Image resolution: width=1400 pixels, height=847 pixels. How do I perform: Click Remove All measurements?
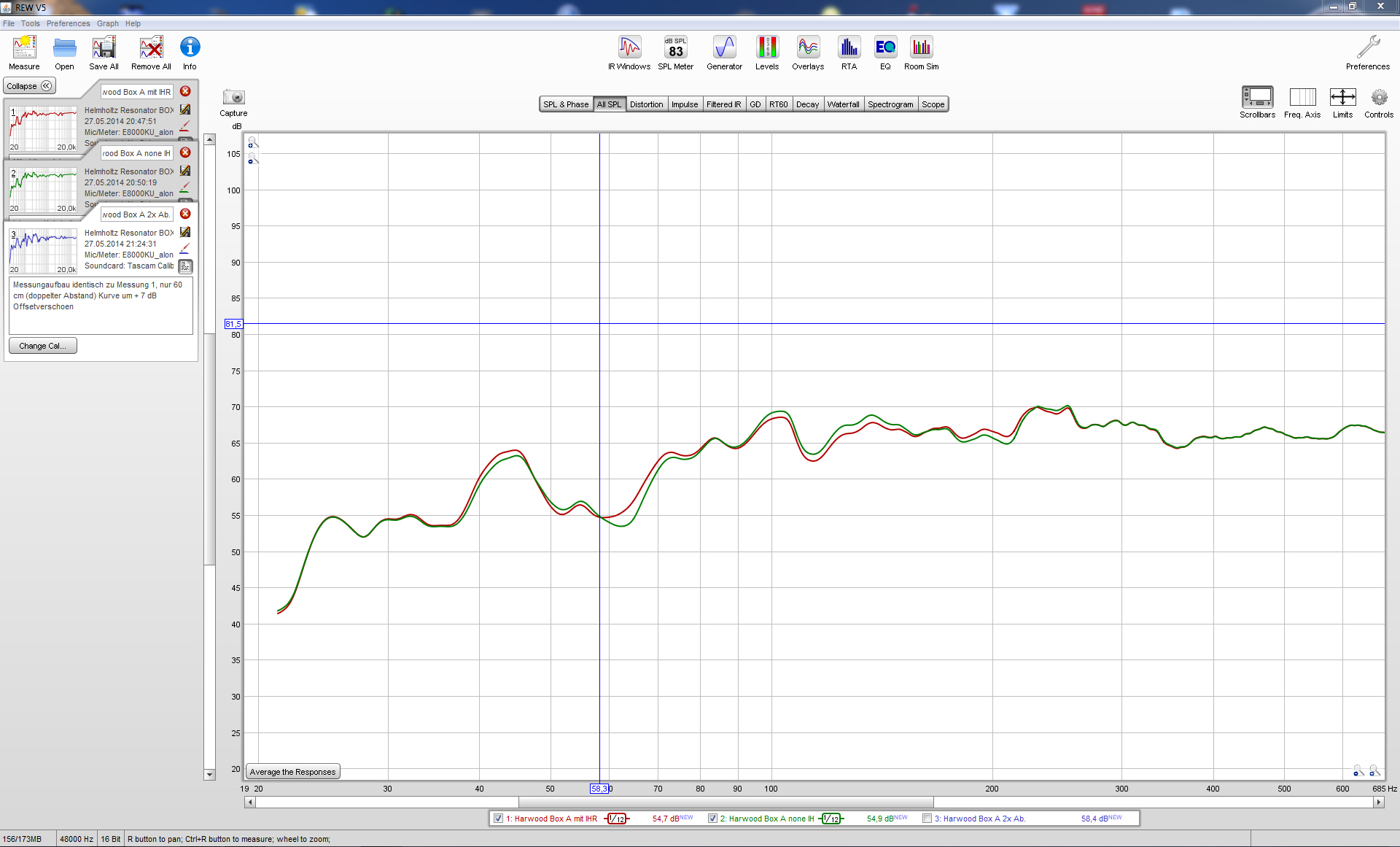click(151, 53)
